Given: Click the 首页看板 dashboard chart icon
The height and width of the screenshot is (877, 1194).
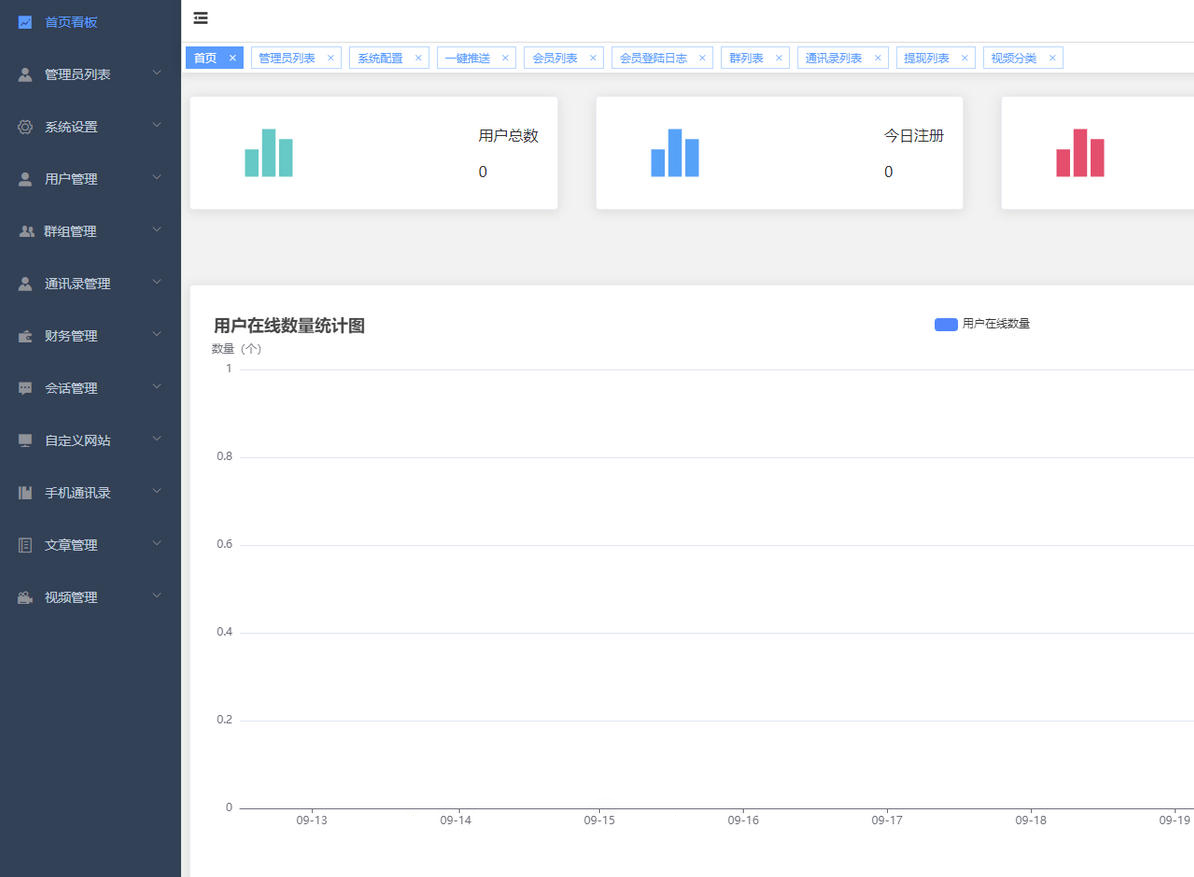Looking at the screenshot, I should (25, 22).
